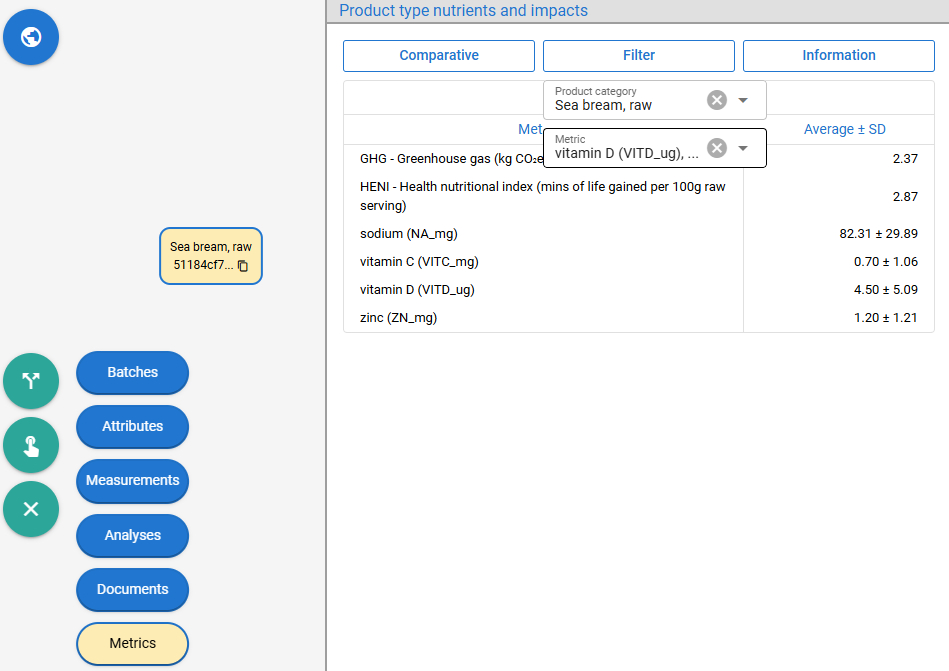Select the Sea bream, raw node

(211, 256)
